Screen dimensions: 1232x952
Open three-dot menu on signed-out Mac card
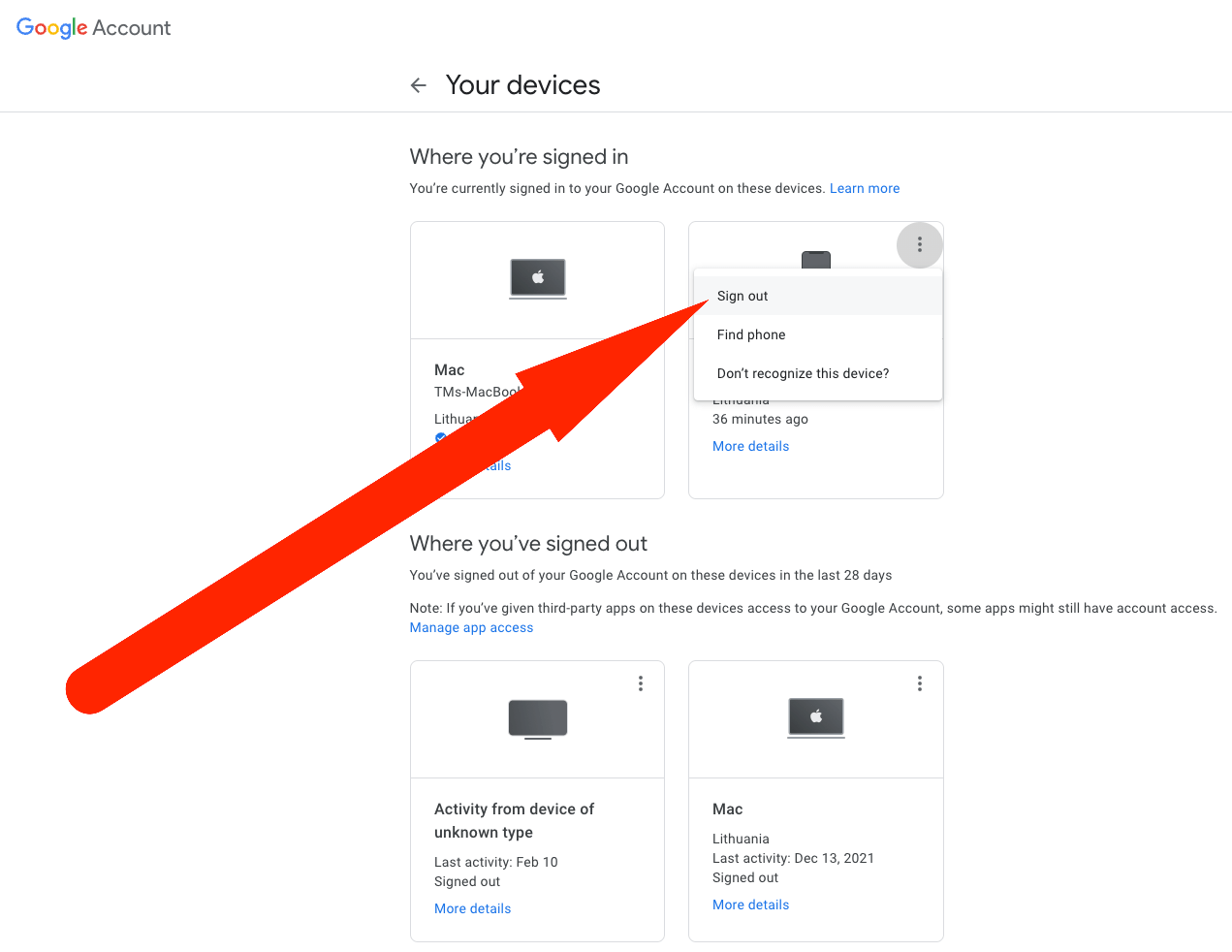point(920,683)
